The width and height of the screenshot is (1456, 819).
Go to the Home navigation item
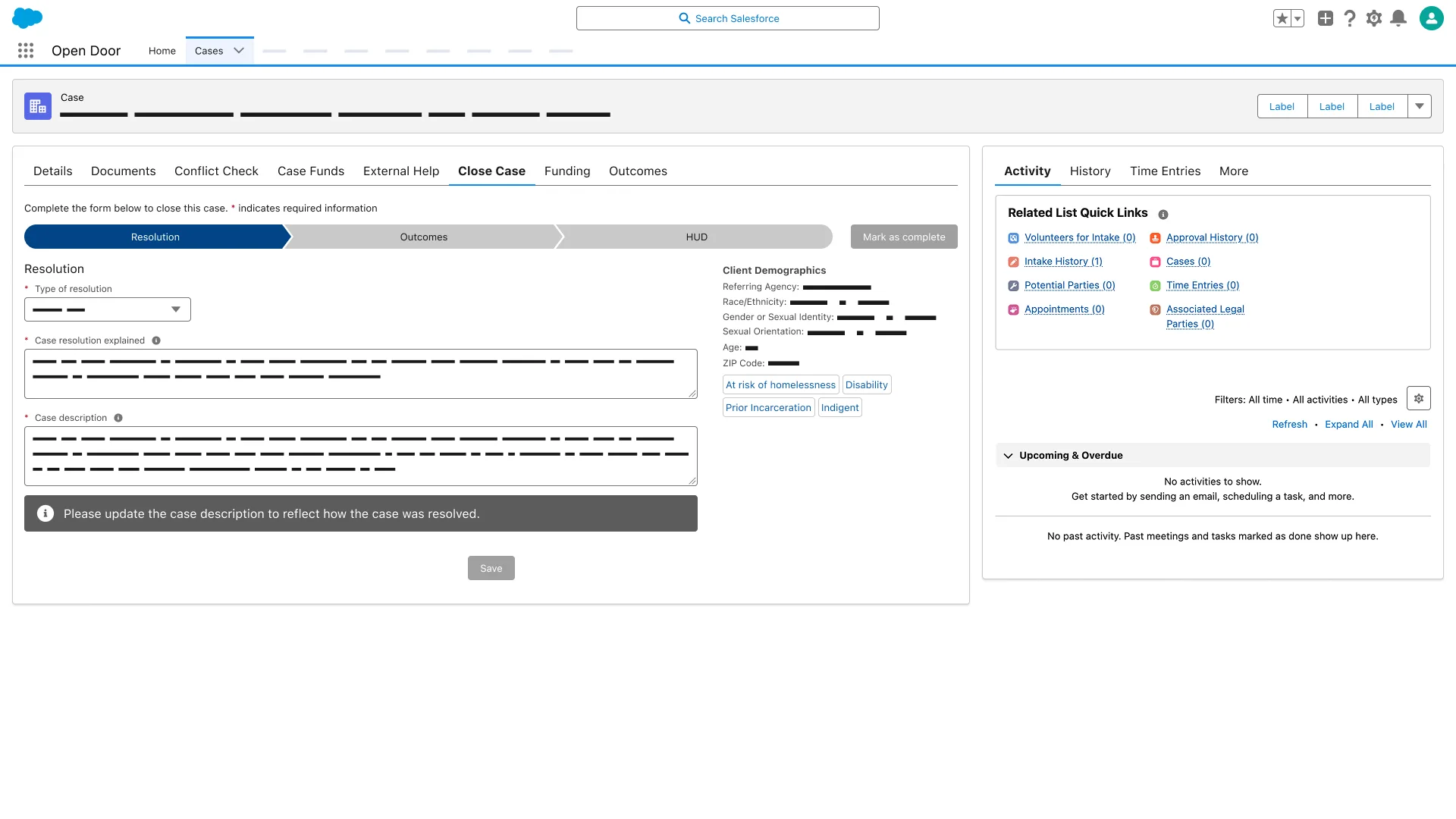click(162, 51)
